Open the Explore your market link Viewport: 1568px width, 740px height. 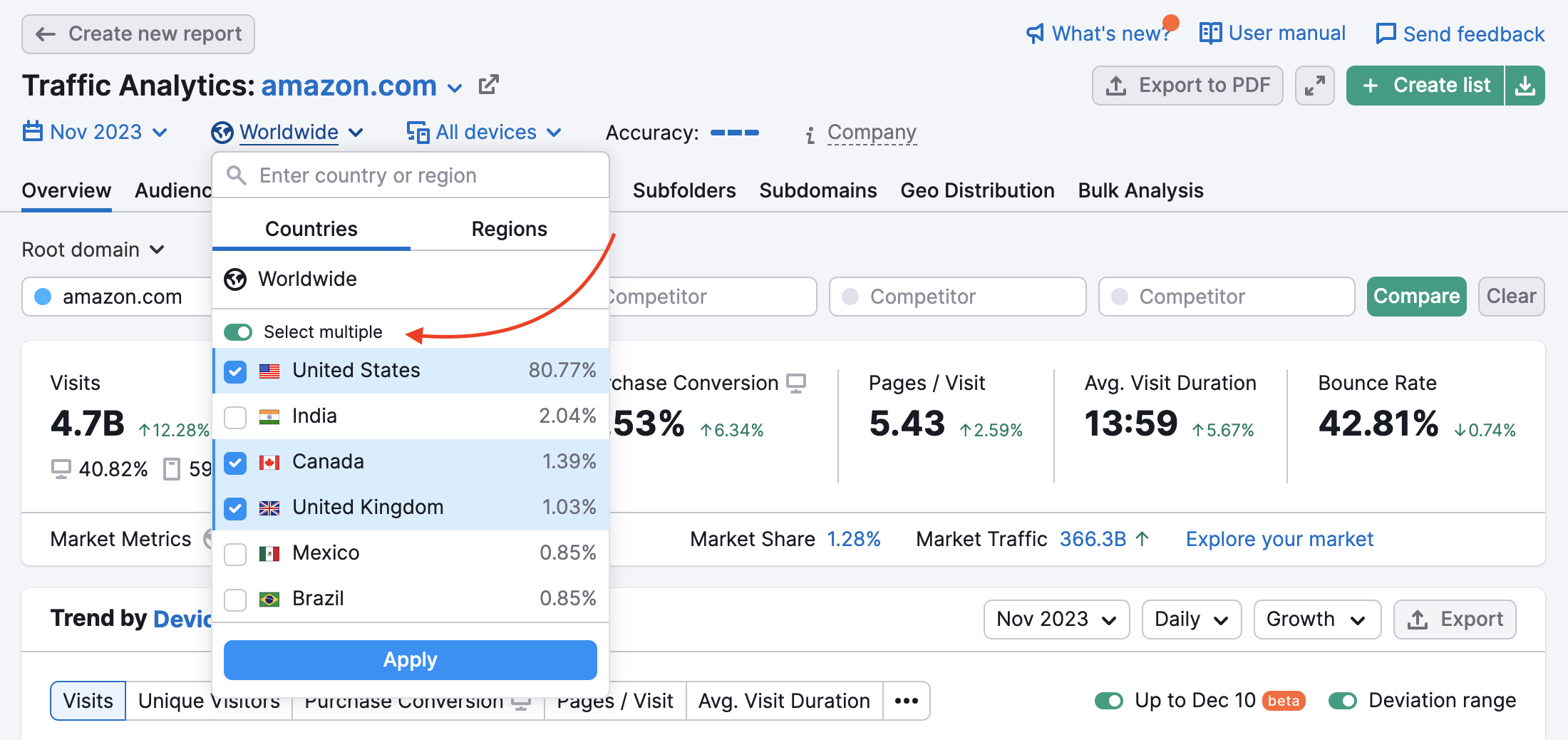click(1279, 539)
